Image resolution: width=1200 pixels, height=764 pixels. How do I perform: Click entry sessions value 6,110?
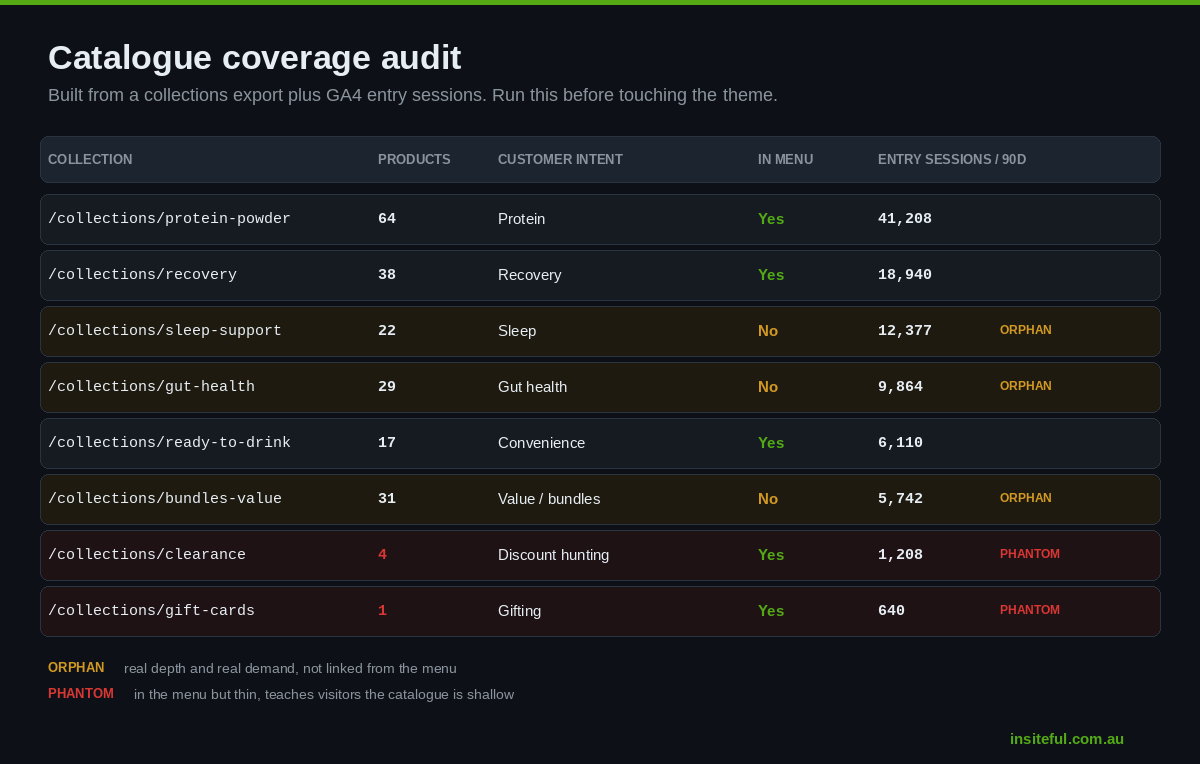pos(900,443)
